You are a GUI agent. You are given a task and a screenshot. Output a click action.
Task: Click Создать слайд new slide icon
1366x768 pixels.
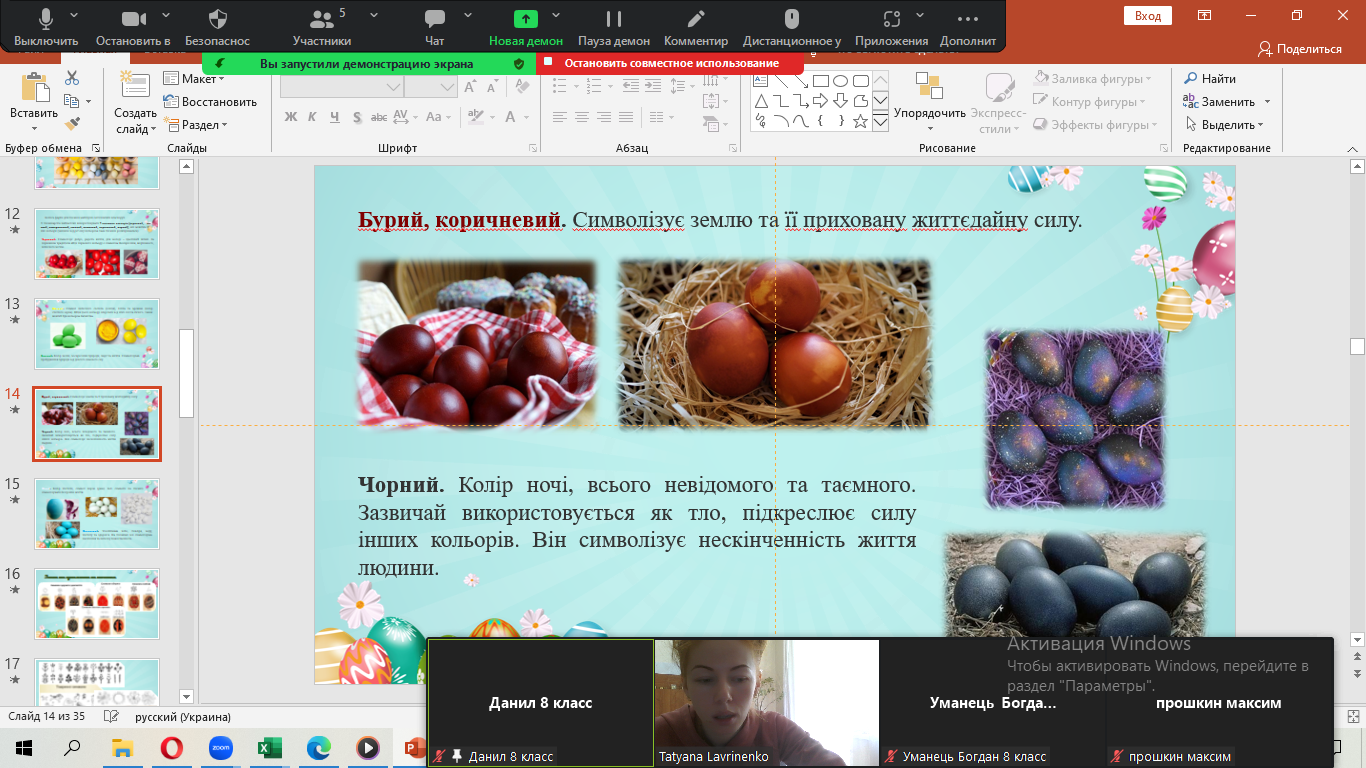[x=134, y=85]
